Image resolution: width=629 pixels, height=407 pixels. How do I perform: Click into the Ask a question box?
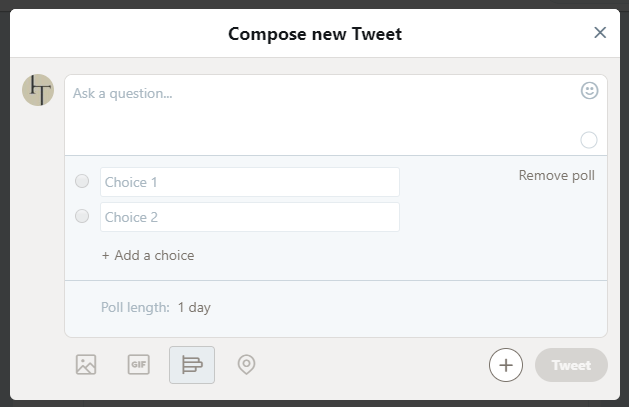click(321, 115)
